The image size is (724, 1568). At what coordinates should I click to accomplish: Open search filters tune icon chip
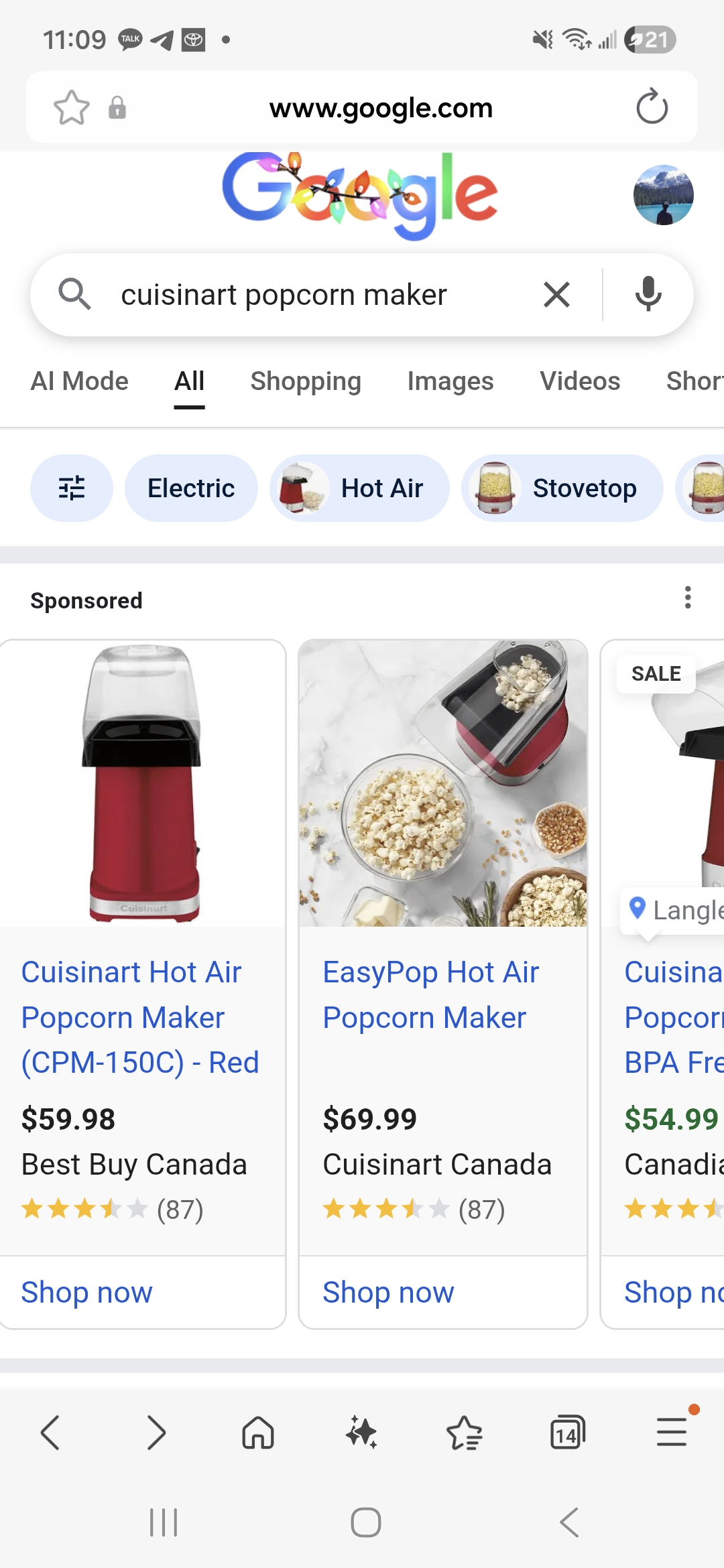click(x=71, y=488)
